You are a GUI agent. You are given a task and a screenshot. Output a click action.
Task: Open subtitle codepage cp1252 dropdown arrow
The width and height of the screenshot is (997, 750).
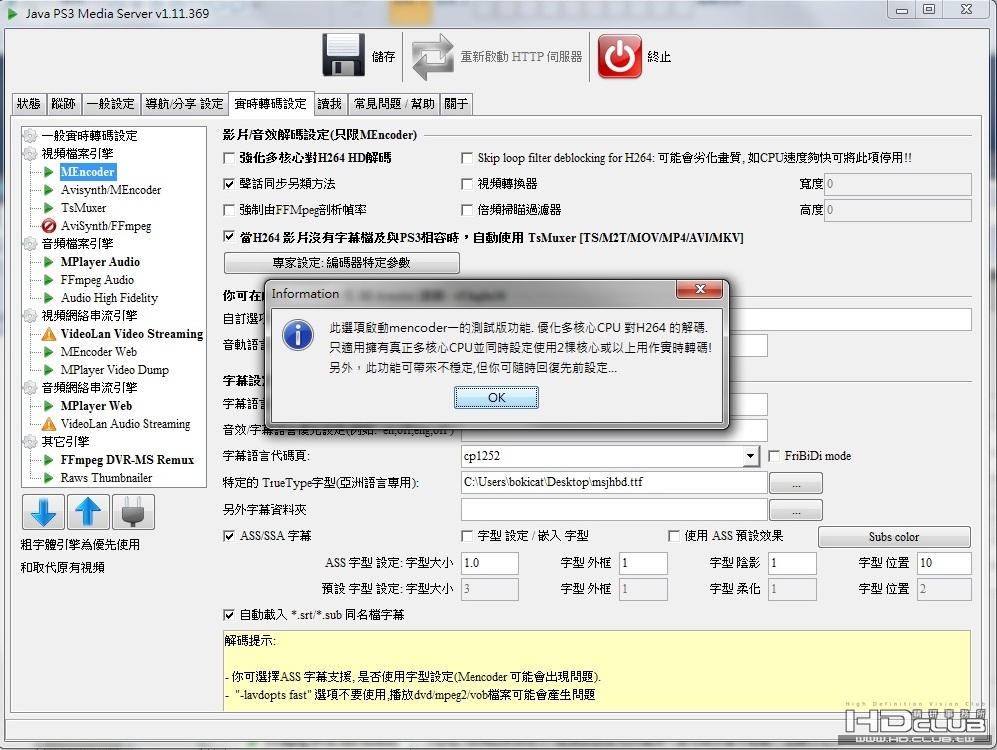(750, 456)
